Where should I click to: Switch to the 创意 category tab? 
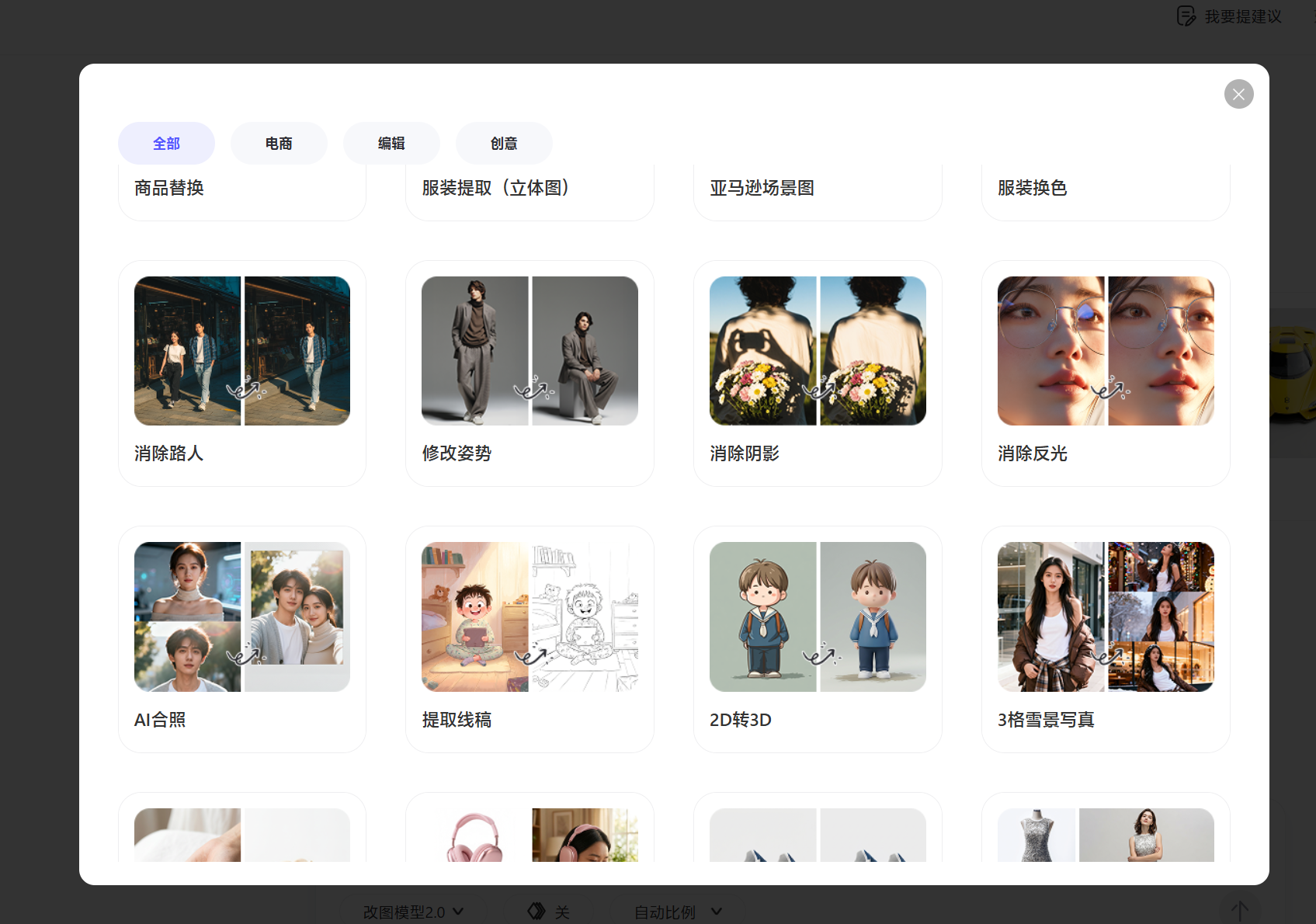(x=504, y=144)
